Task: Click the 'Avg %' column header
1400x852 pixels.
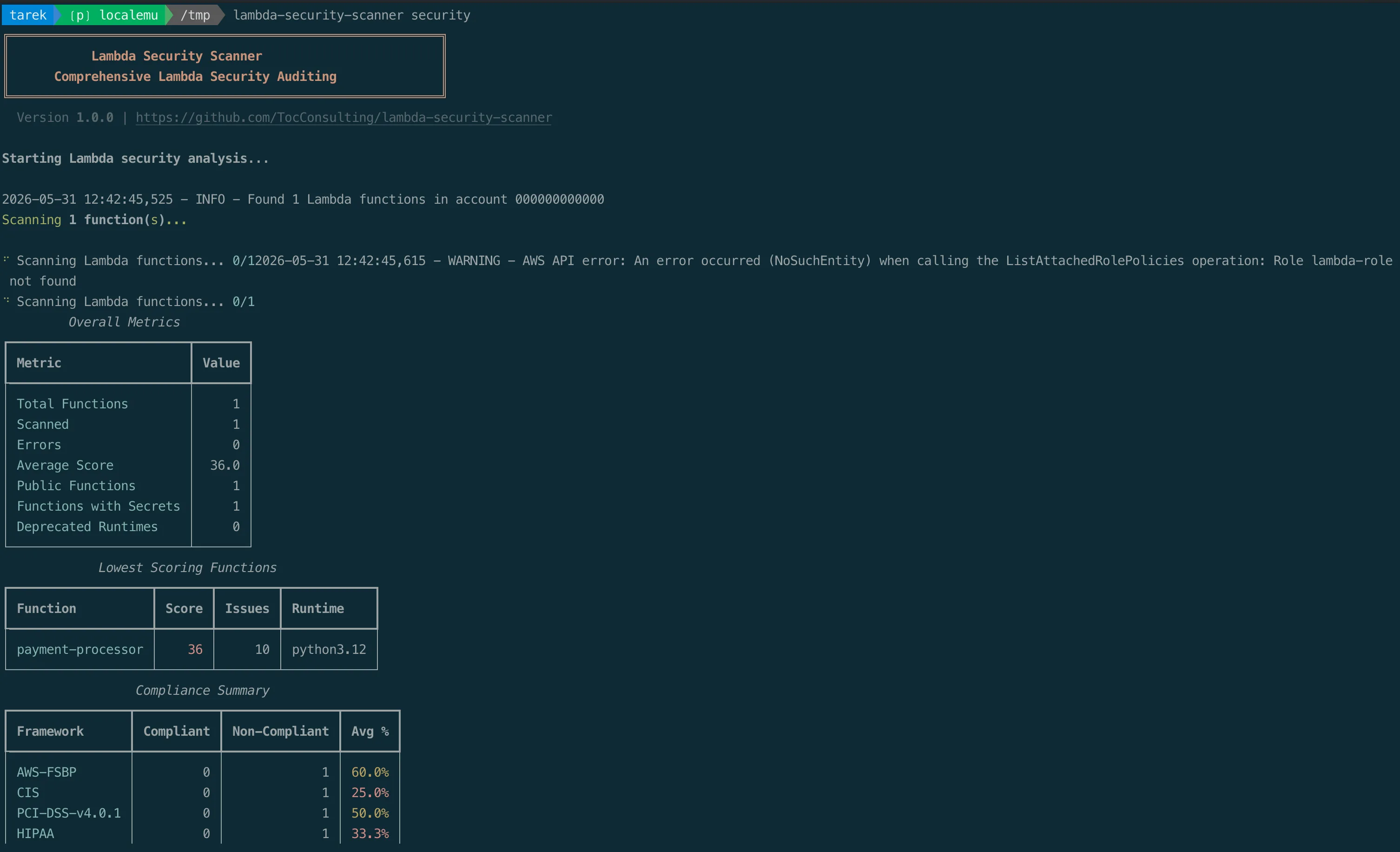Action: [370, 731]
